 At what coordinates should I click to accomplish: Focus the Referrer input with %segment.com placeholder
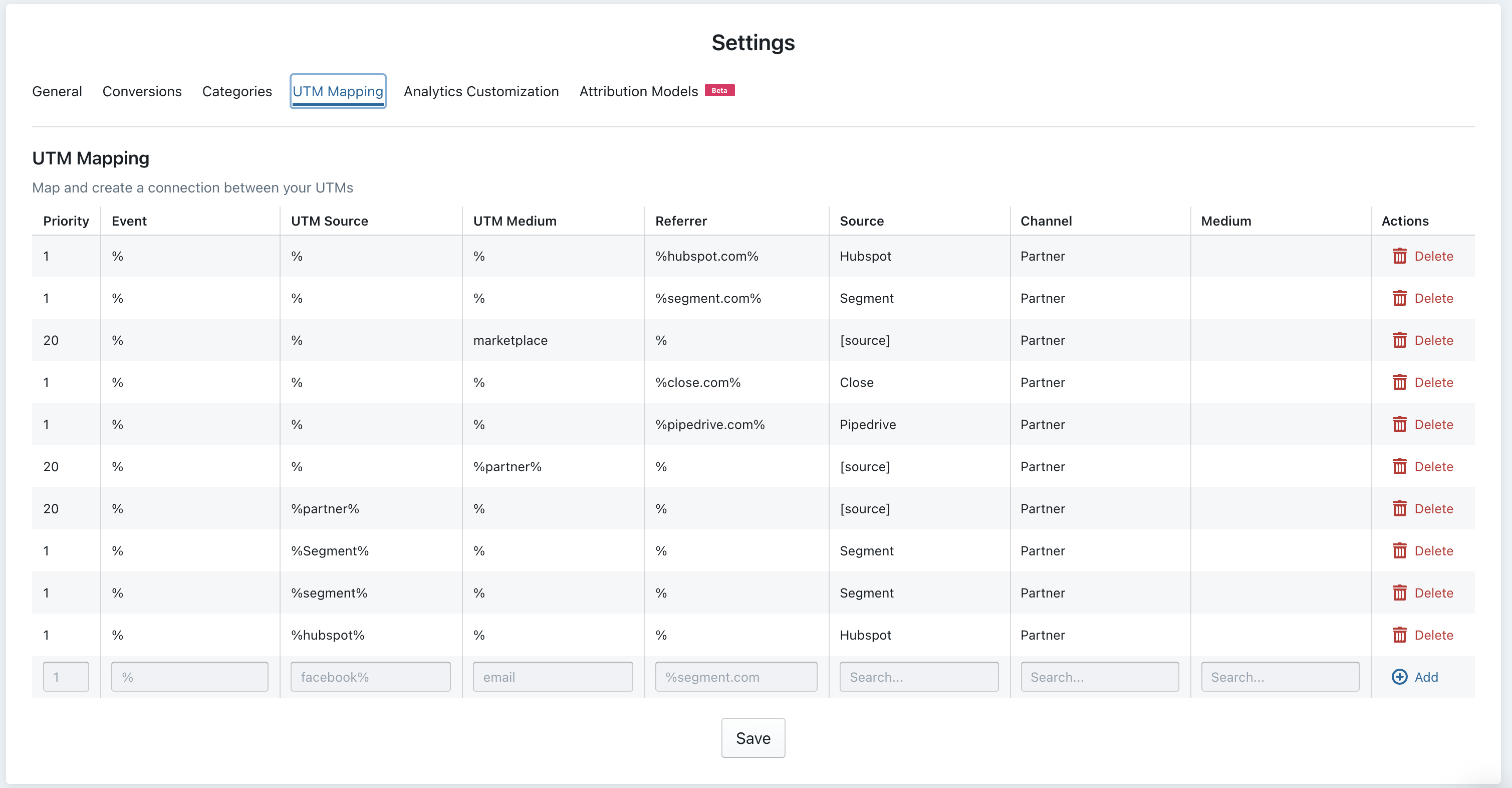click(736, 677)
